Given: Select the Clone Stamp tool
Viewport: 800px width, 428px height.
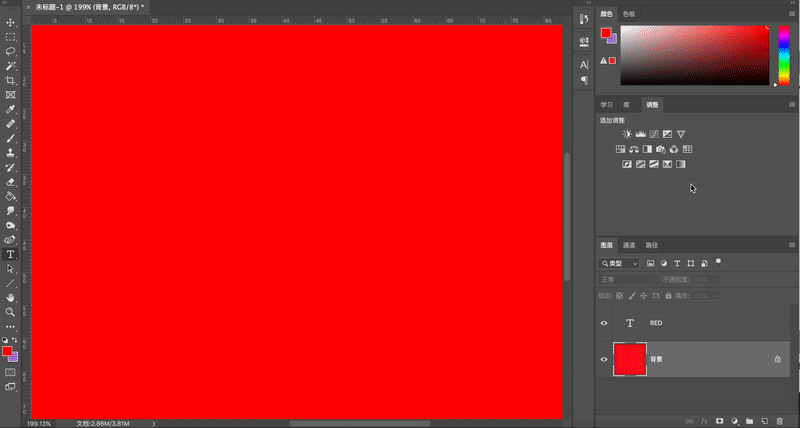Looking at the screenshot, I should pyautogui.click(x=10, y=153).
